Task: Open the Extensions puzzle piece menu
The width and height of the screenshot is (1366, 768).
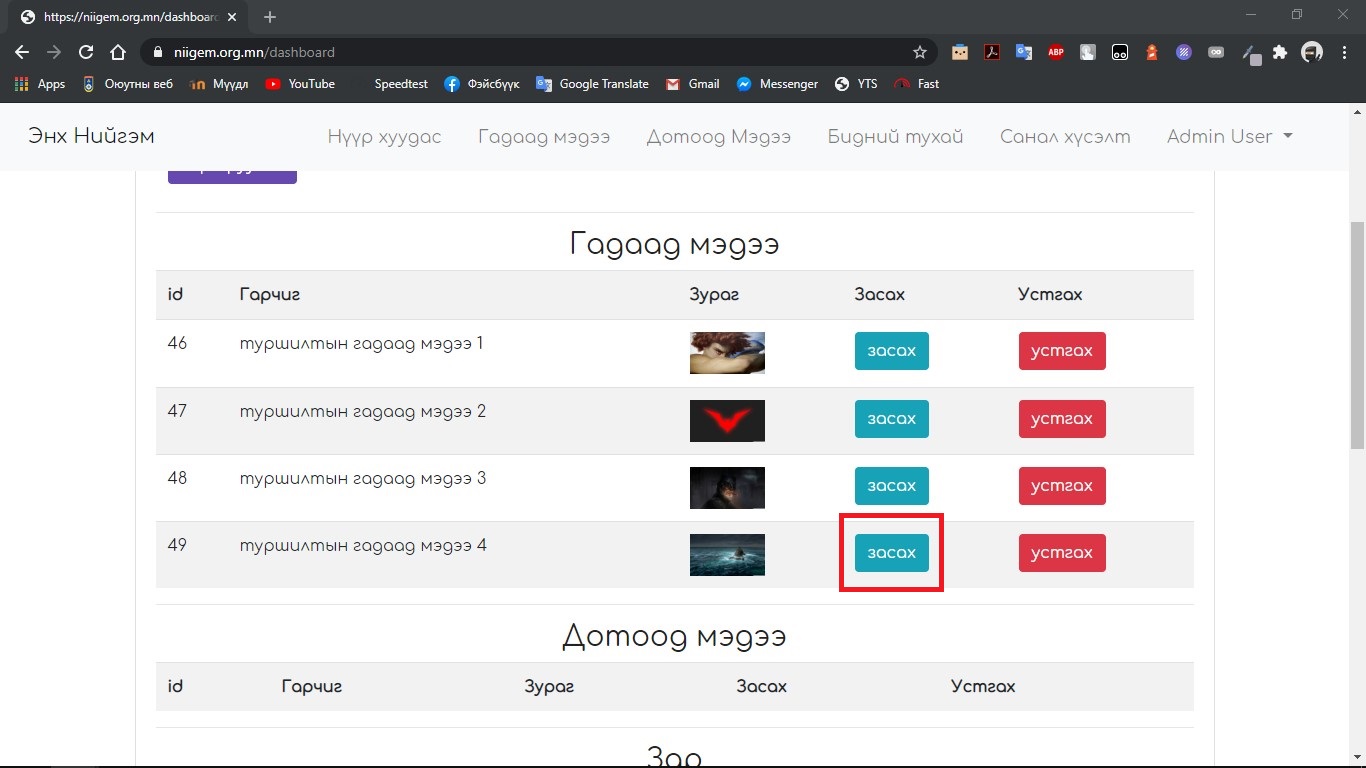Action: (x=1280, y=52)
